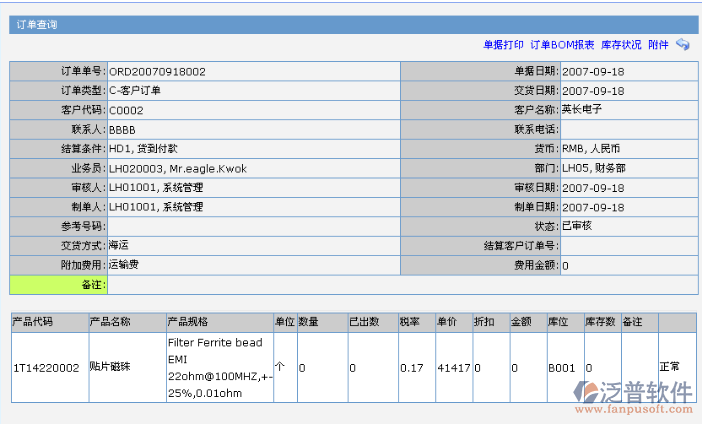Click row status 正常
The width and height of the screenshot is (703, 425).
669,367
